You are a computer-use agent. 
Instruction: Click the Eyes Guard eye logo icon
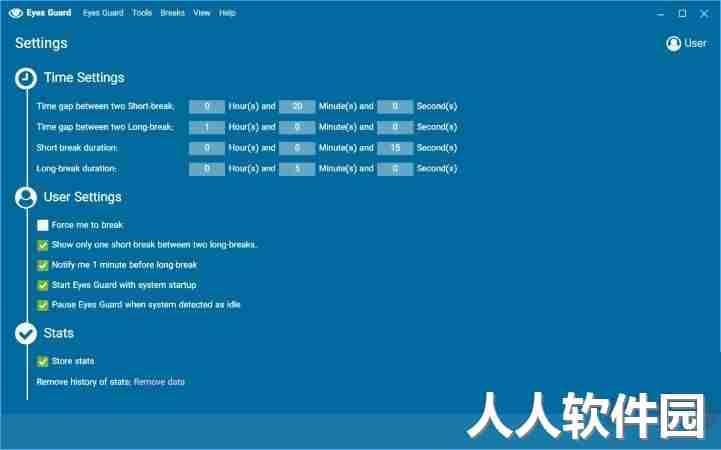16,13
